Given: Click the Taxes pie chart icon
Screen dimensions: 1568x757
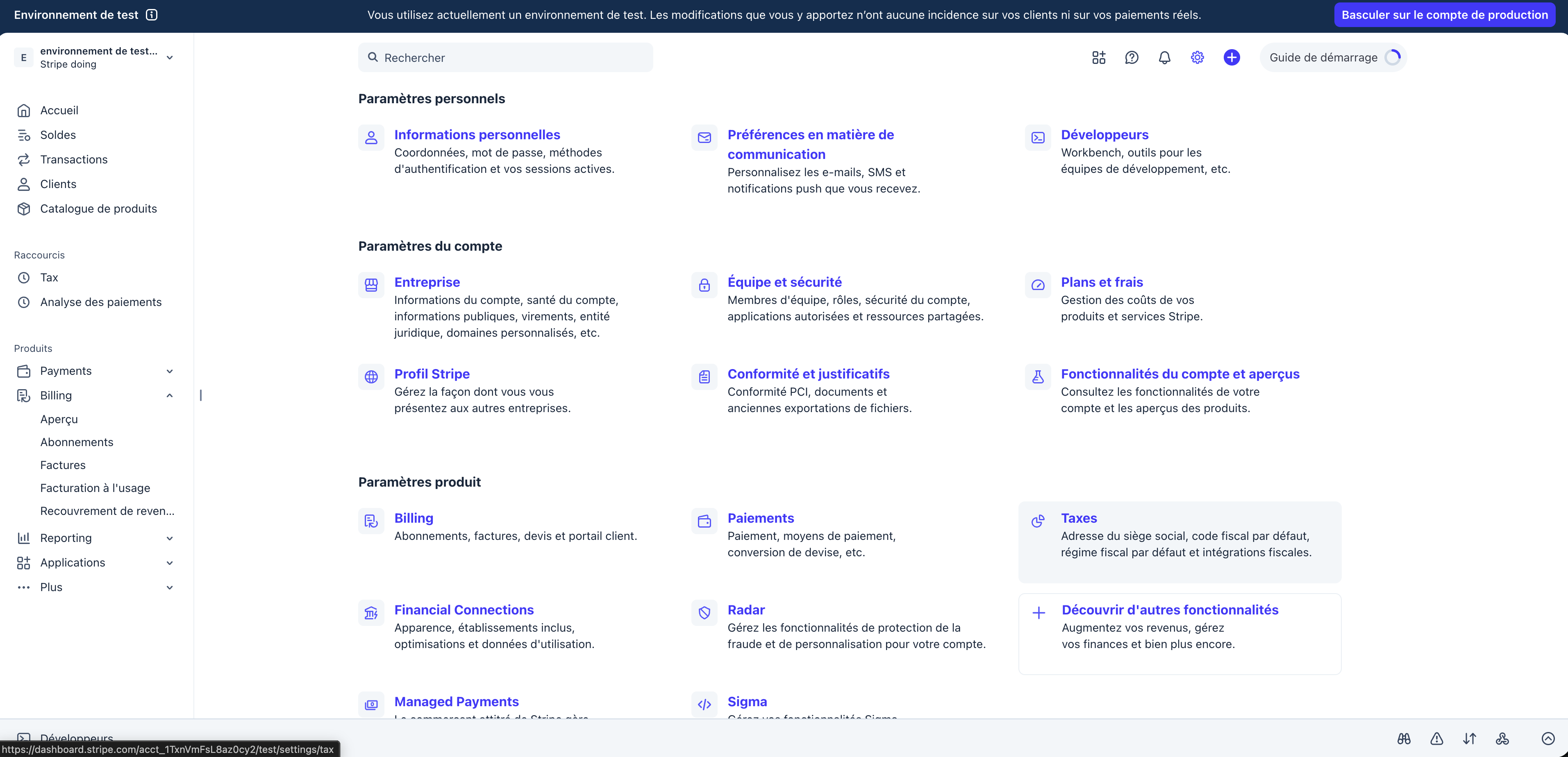Looking at the screenshot, I should 1038,521.
